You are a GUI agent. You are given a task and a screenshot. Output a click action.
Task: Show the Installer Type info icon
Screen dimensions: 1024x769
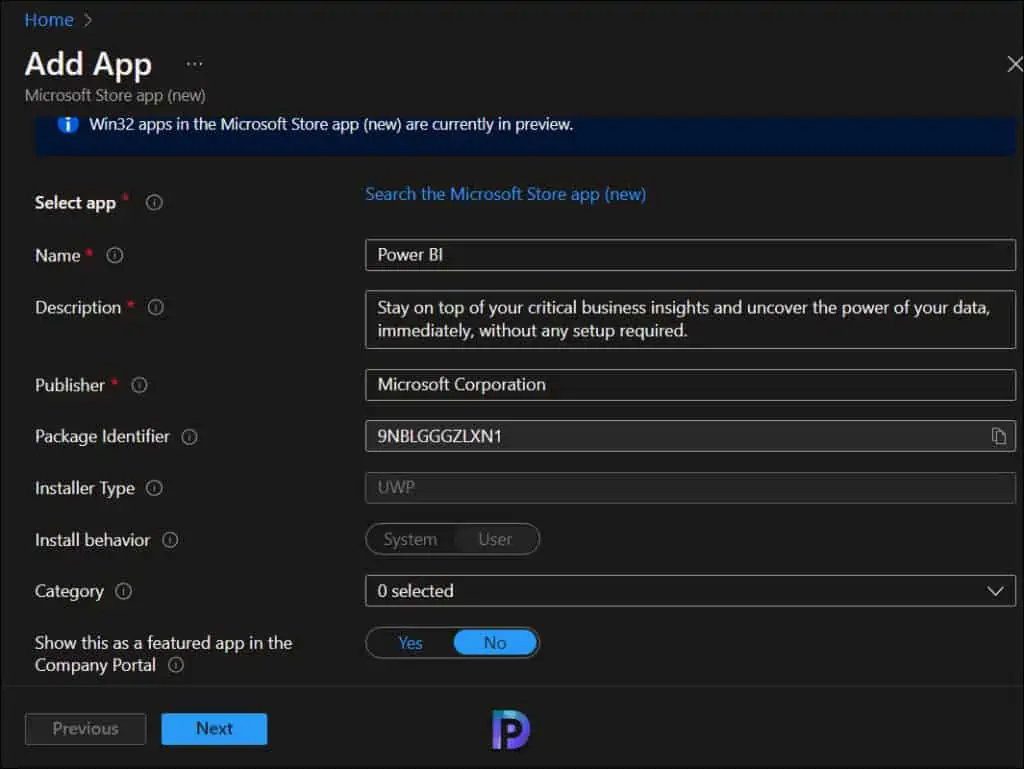click(154, 488)
